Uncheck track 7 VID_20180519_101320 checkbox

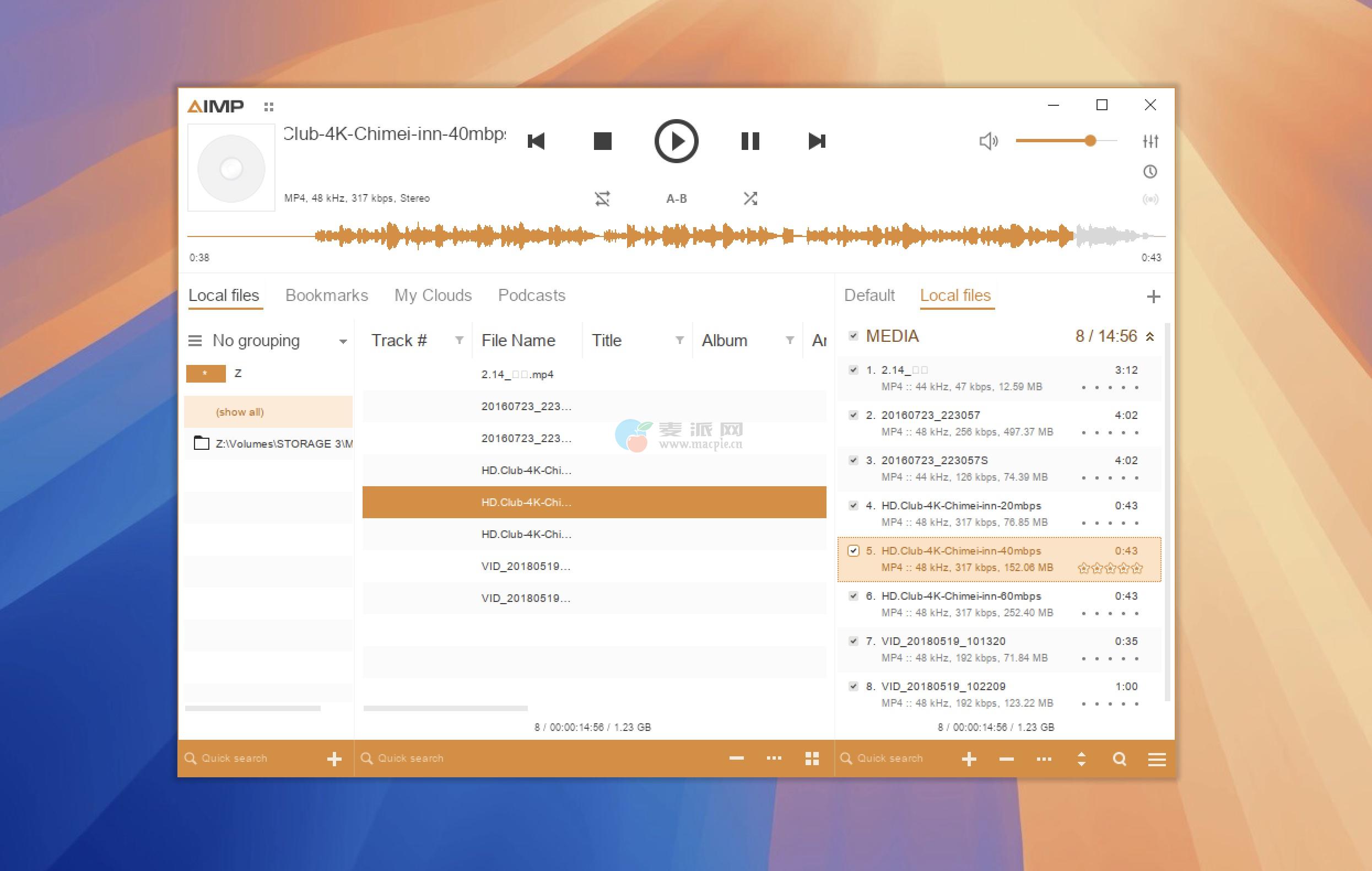[853, 641]
